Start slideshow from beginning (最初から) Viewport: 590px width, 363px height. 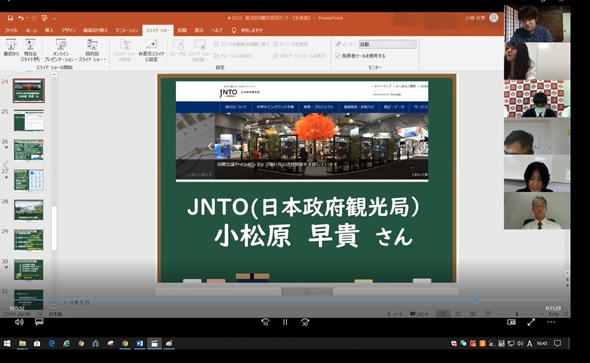click(x=11, y=48)
